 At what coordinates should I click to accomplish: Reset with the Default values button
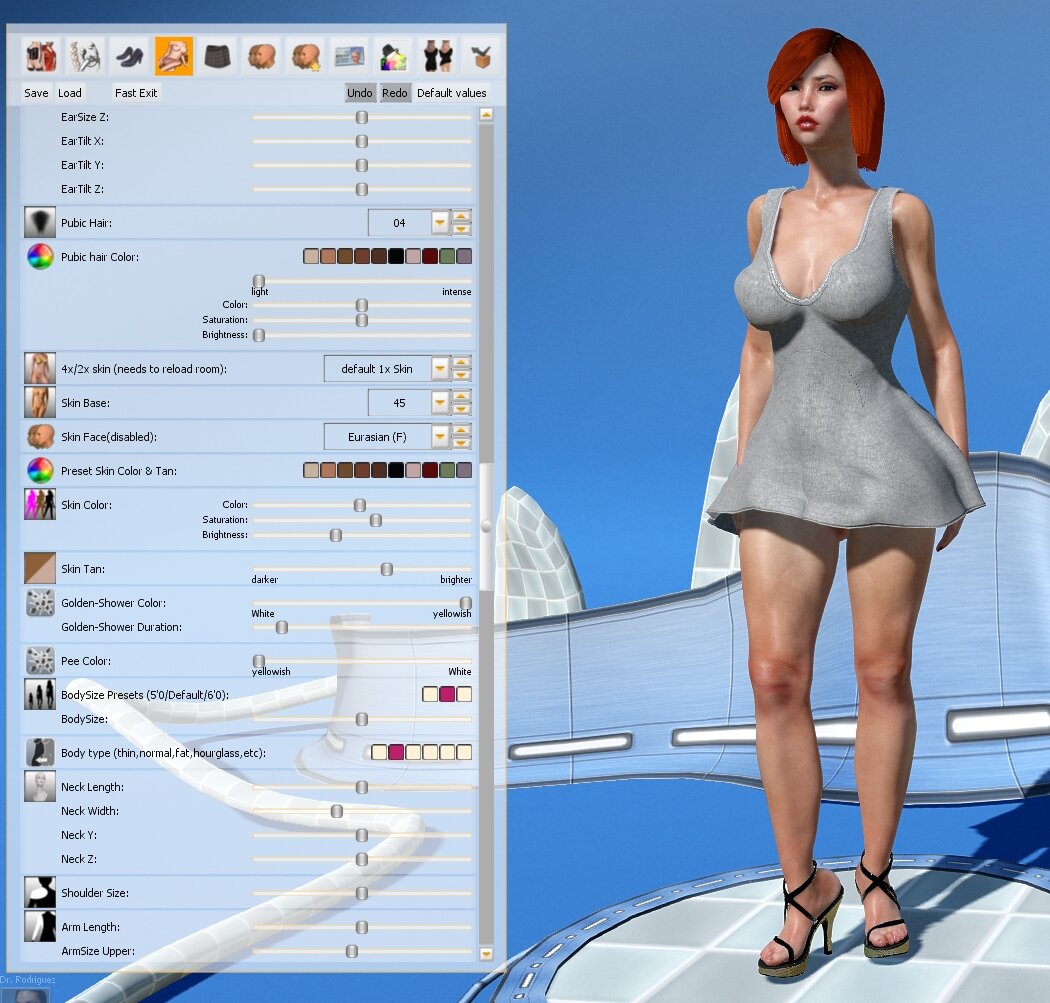pos(452,93)
